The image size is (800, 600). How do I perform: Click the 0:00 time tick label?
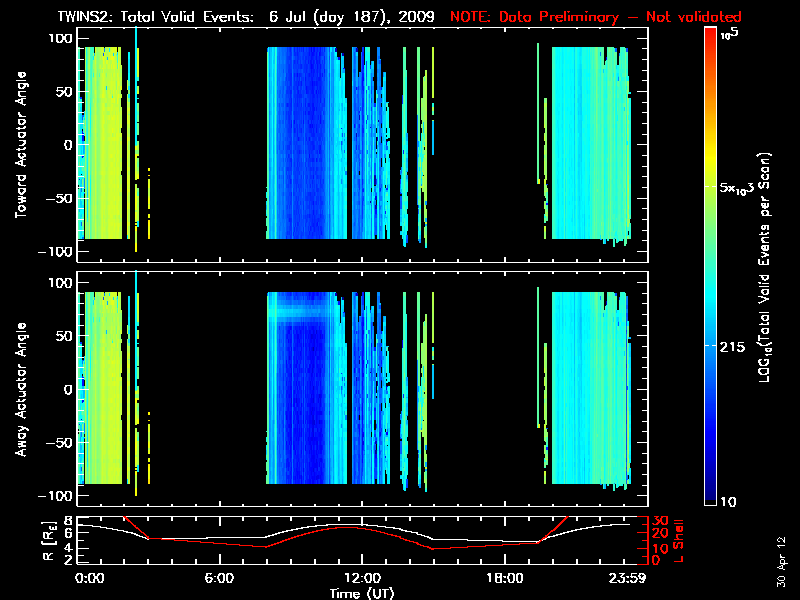(90, 579)
